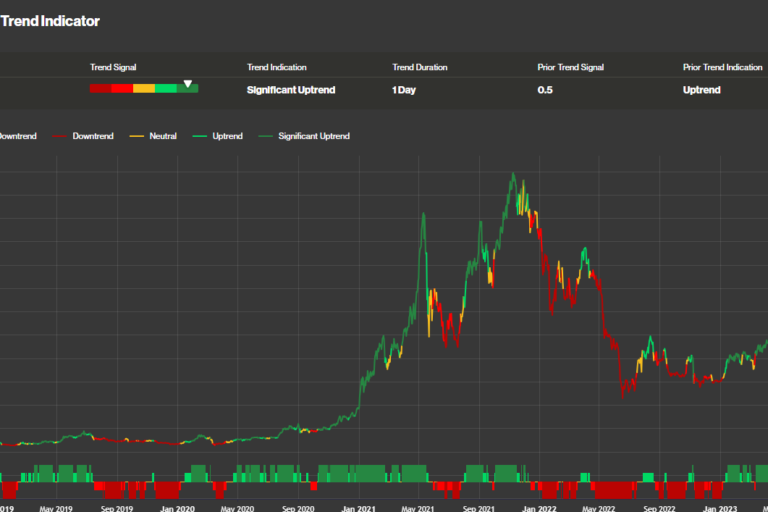Click the Jan 2020 x-axis label
Screen dimensions: 768x512
tap(177, 507)
